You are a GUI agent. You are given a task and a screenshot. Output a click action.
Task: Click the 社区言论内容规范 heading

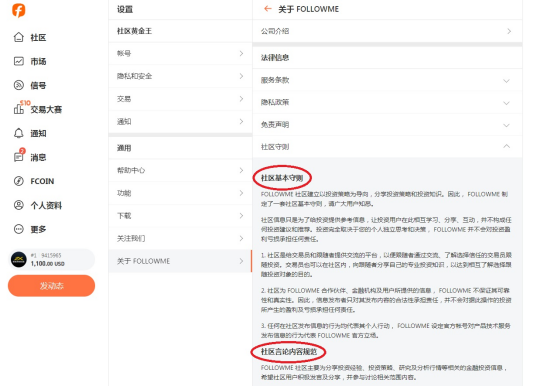[289, 352]
